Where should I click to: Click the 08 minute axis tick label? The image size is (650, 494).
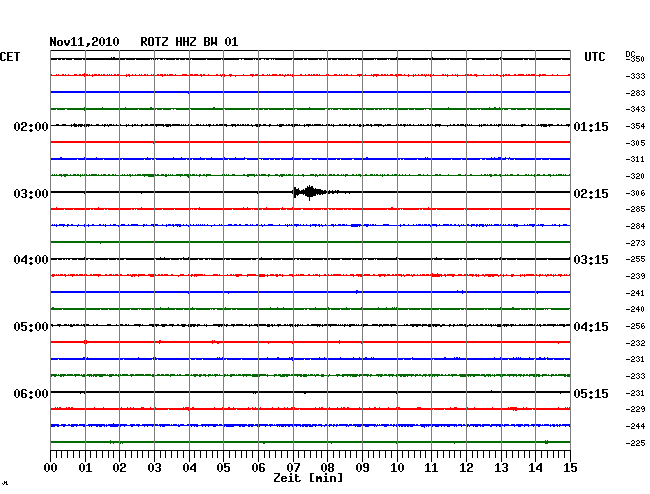pyautogui.click(x=327, y=467)
